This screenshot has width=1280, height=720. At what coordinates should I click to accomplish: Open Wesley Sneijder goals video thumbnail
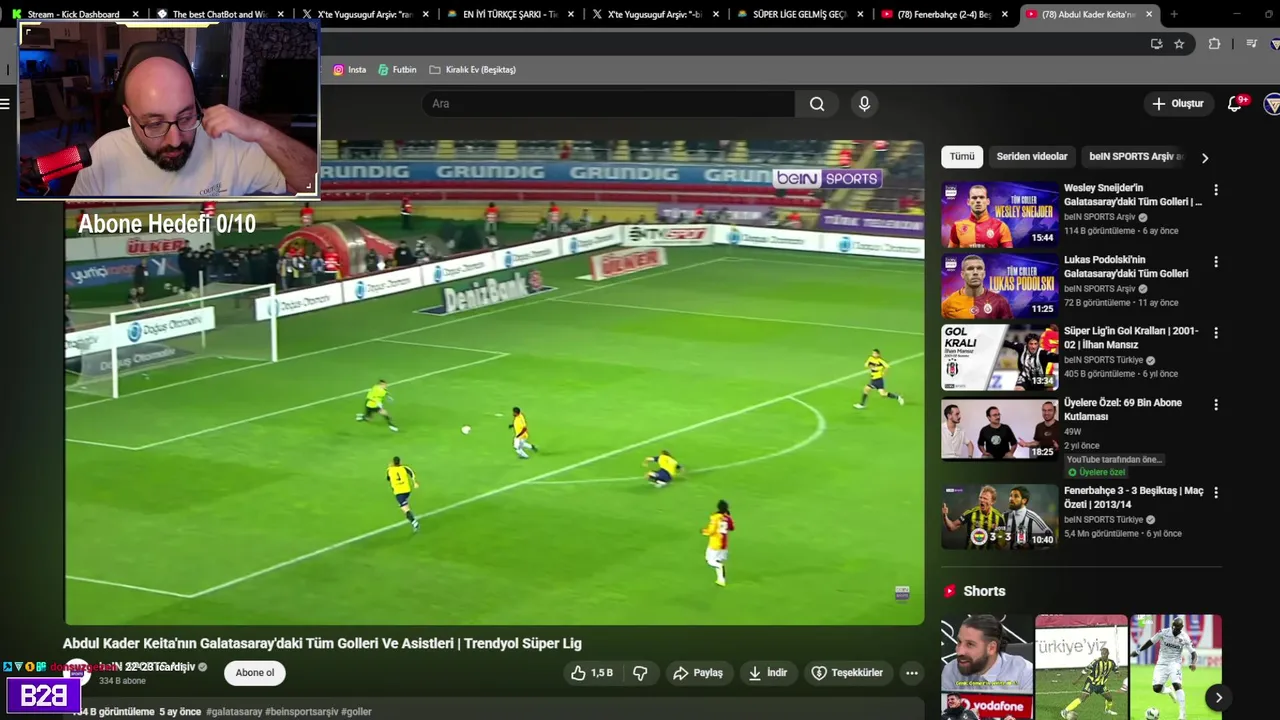tap(999, 214)
